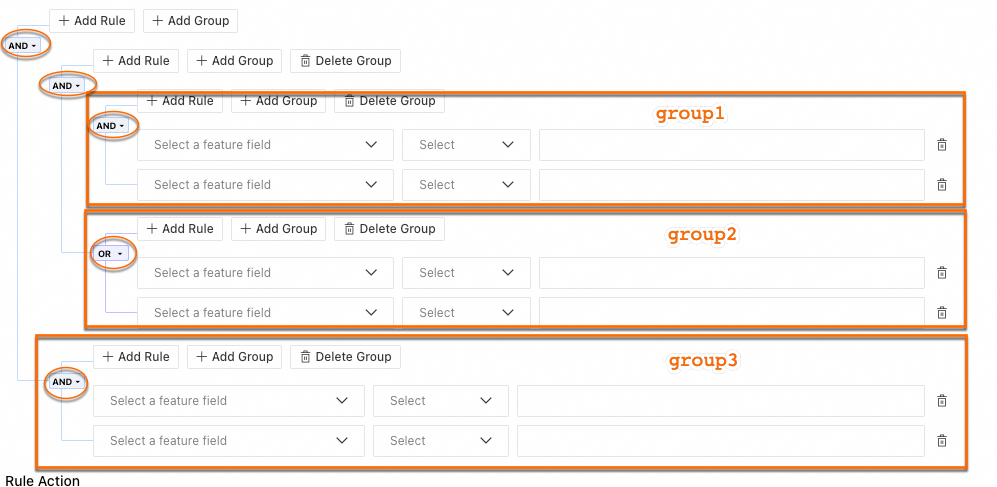Click first value input field in group1
This screenshot has height=487, width=997.
click(731, 145)
